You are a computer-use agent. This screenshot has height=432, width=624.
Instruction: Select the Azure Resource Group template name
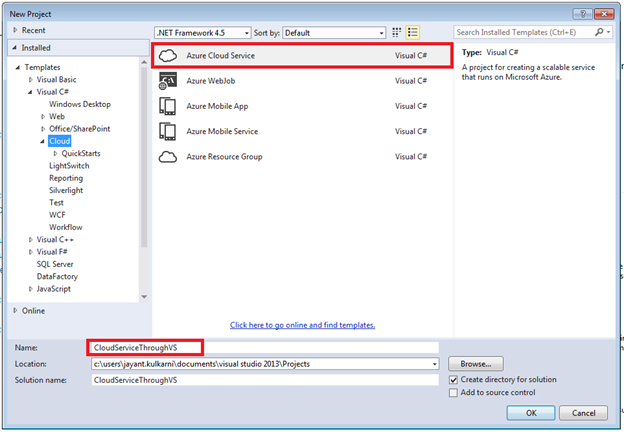click(x=224, y=157)
